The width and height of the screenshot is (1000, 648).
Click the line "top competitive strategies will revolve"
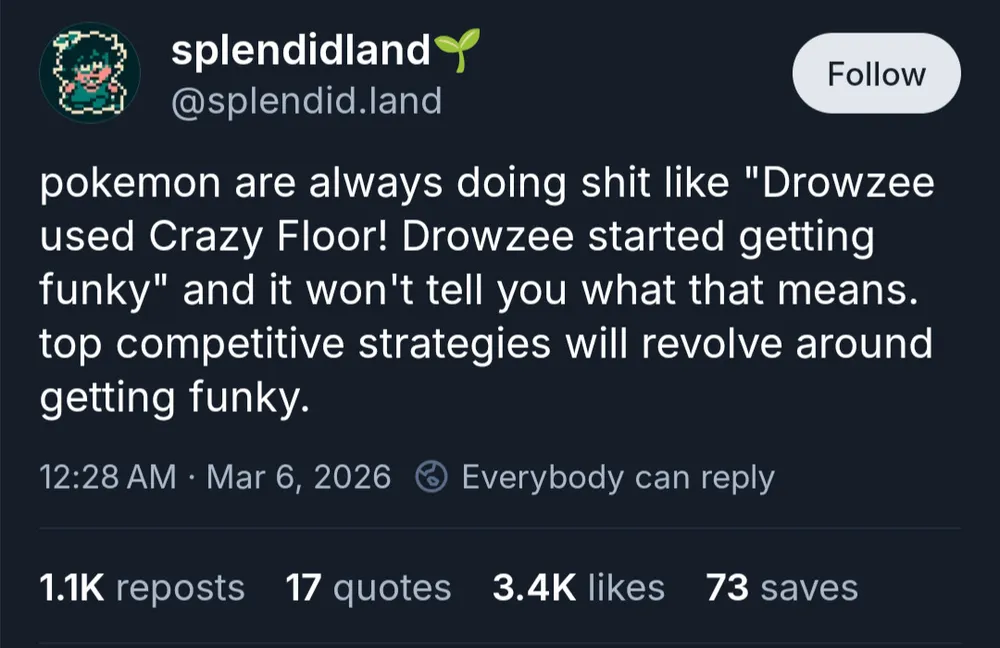486,345
